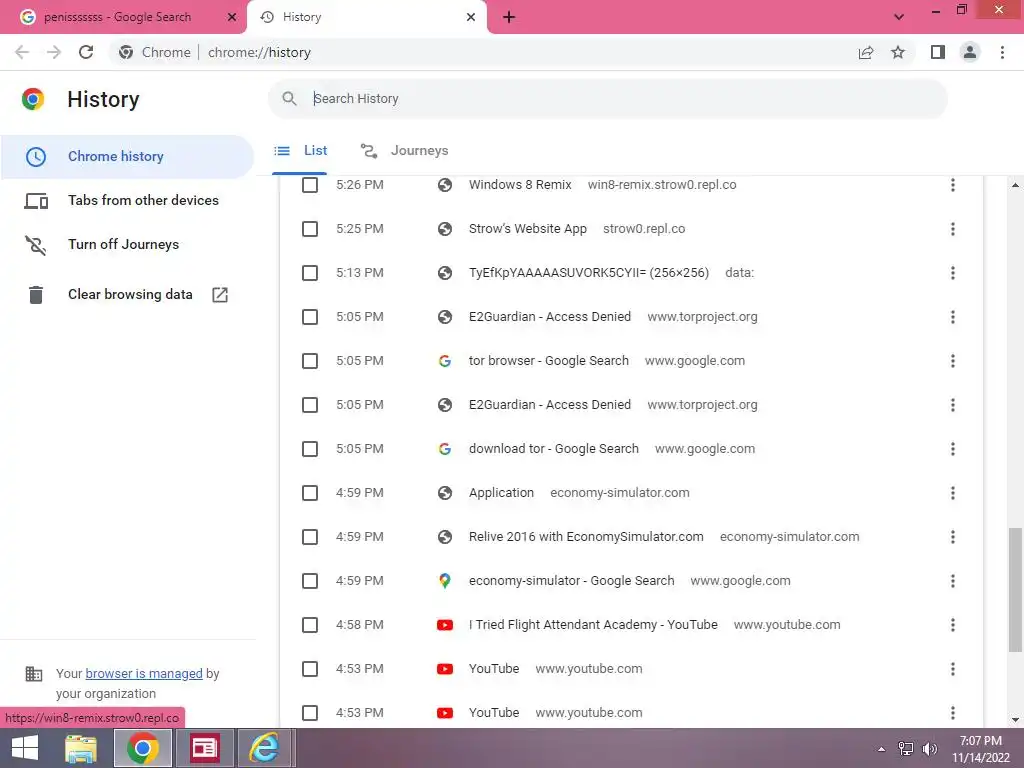Tick checkbox for download tor Google Search
This screenshot has width=1024, height=768.
(x=310, y=449)
